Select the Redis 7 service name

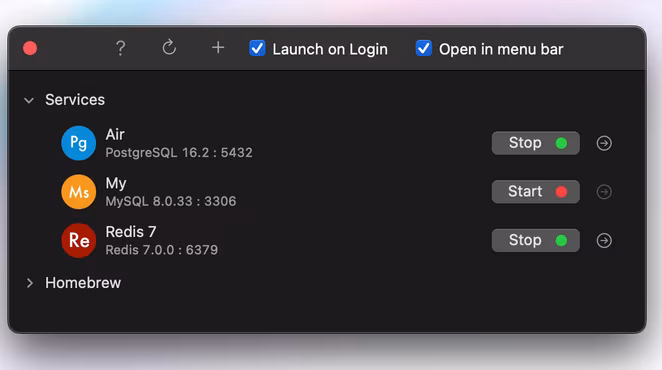pyautogui.click(x=131, y=232)
